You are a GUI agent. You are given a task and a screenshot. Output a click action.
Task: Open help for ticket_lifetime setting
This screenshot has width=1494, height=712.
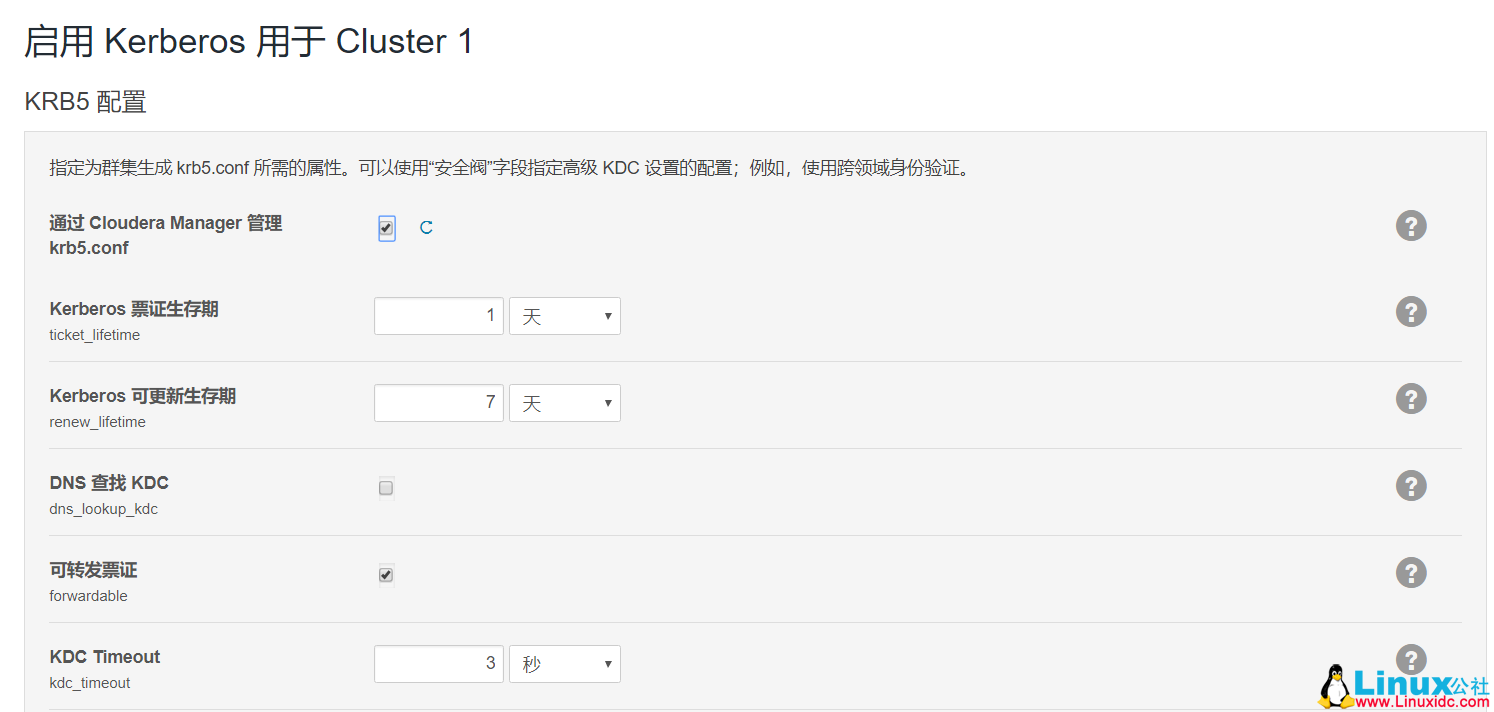1411,311
